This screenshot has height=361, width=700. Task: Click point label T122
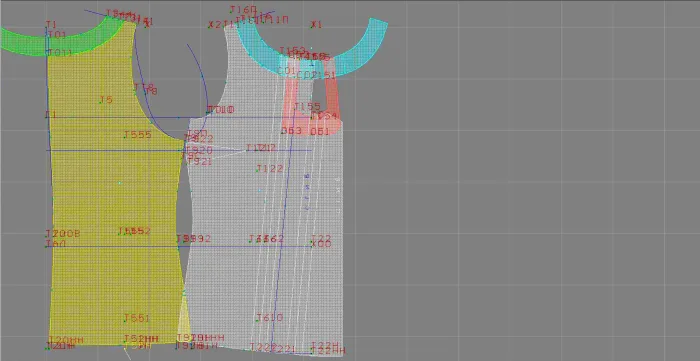(270, 169)
